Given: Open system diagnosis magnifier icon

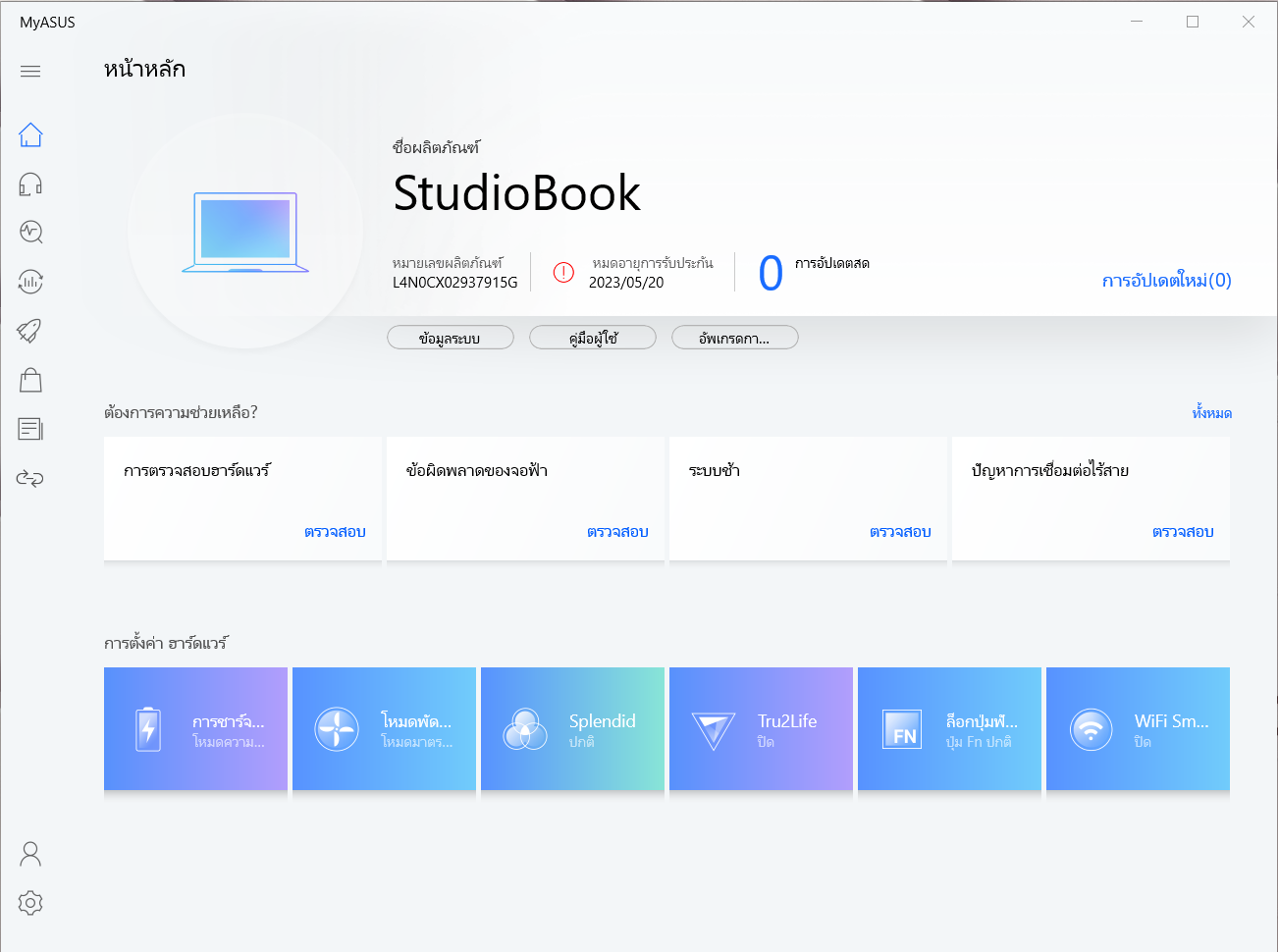Looking at the screenshot, I should (x=30, y=232).
